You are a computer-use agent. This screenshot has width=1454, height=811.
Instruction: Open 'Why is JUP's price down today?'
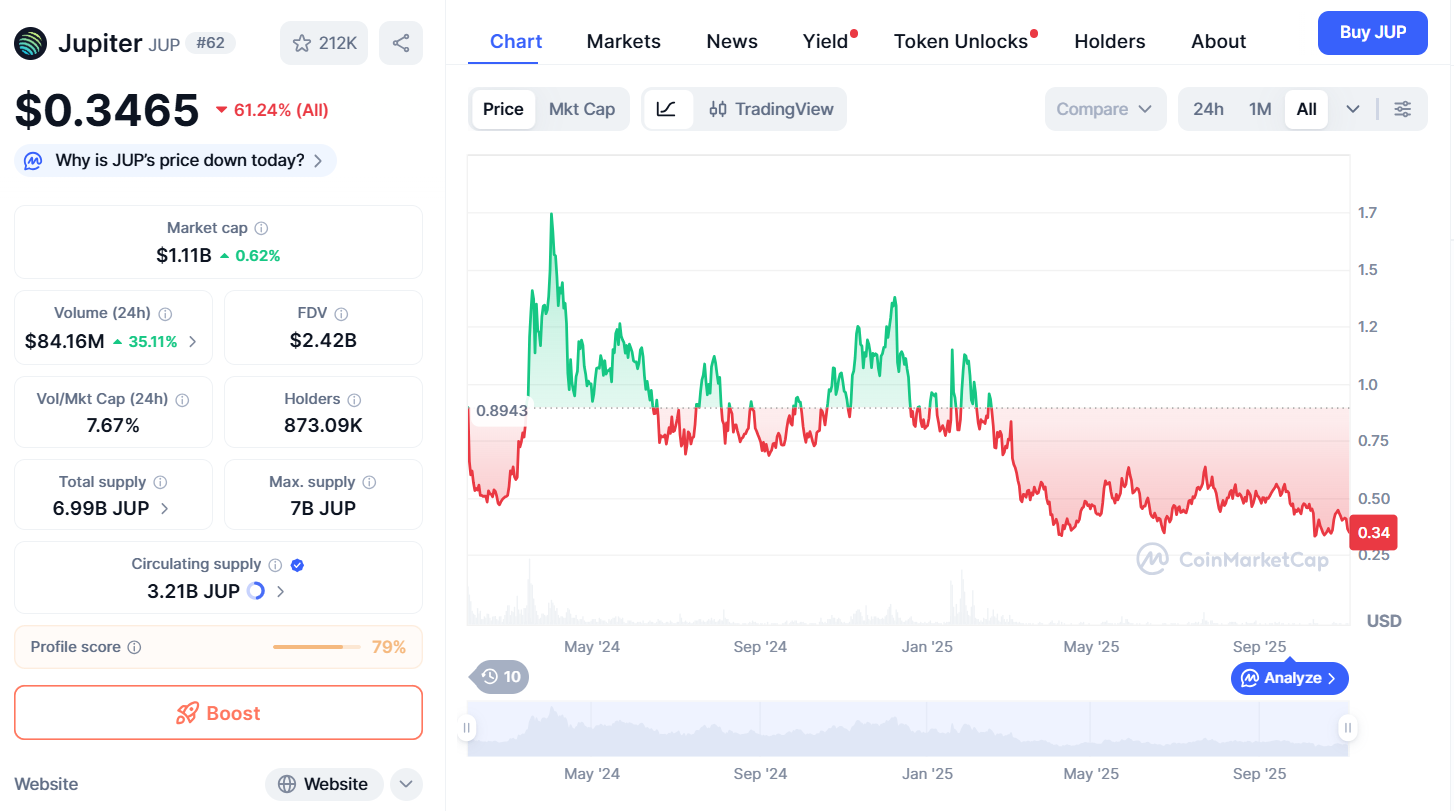point(174,160)
